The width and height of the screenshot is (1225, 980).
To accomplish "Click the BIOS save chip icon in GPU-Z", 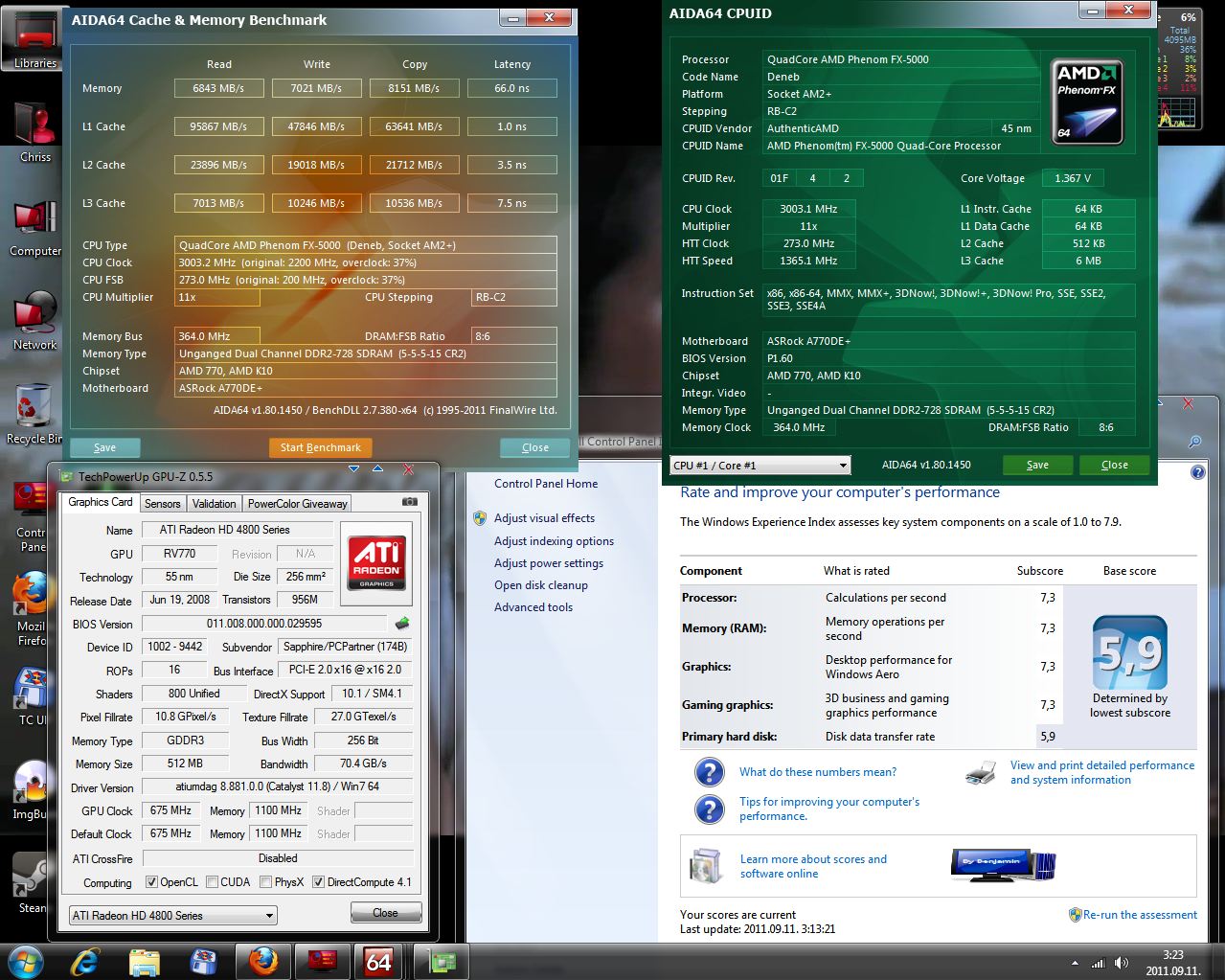I will pyautogui.click(x=402, y=624).
